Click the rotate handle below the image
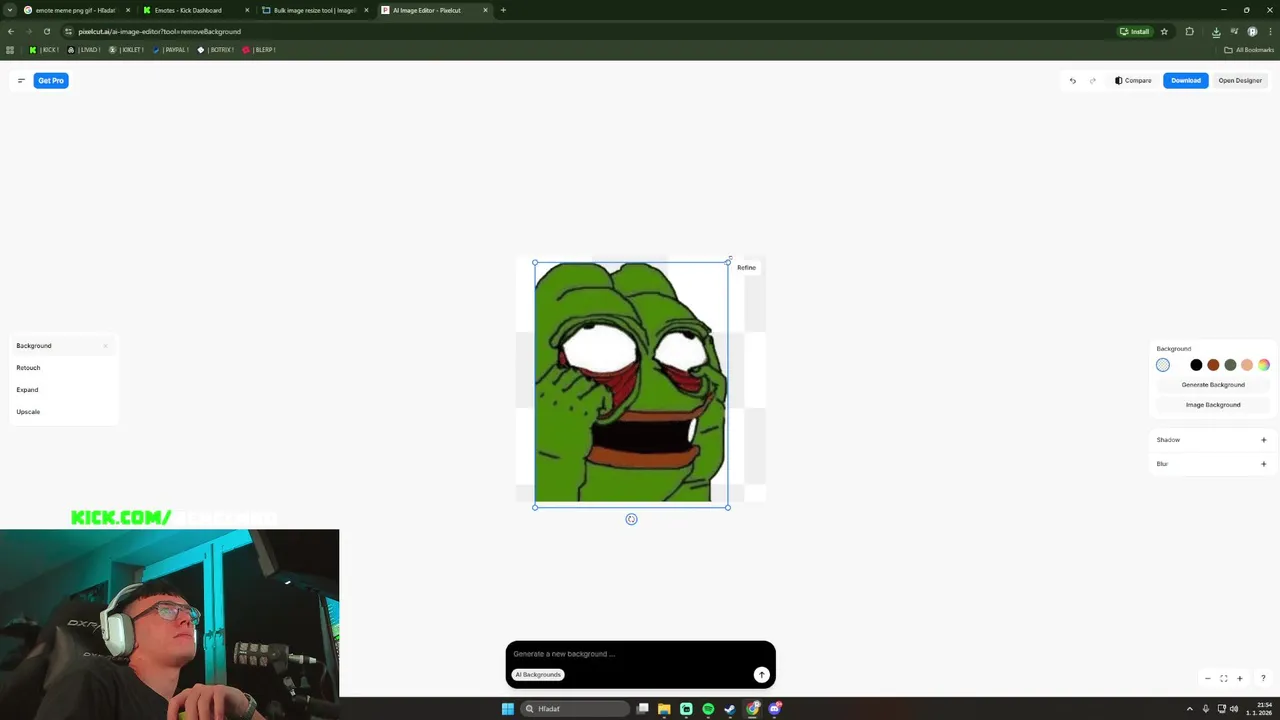The width and height of the screenshot is (1280, 720). (631, 519)
